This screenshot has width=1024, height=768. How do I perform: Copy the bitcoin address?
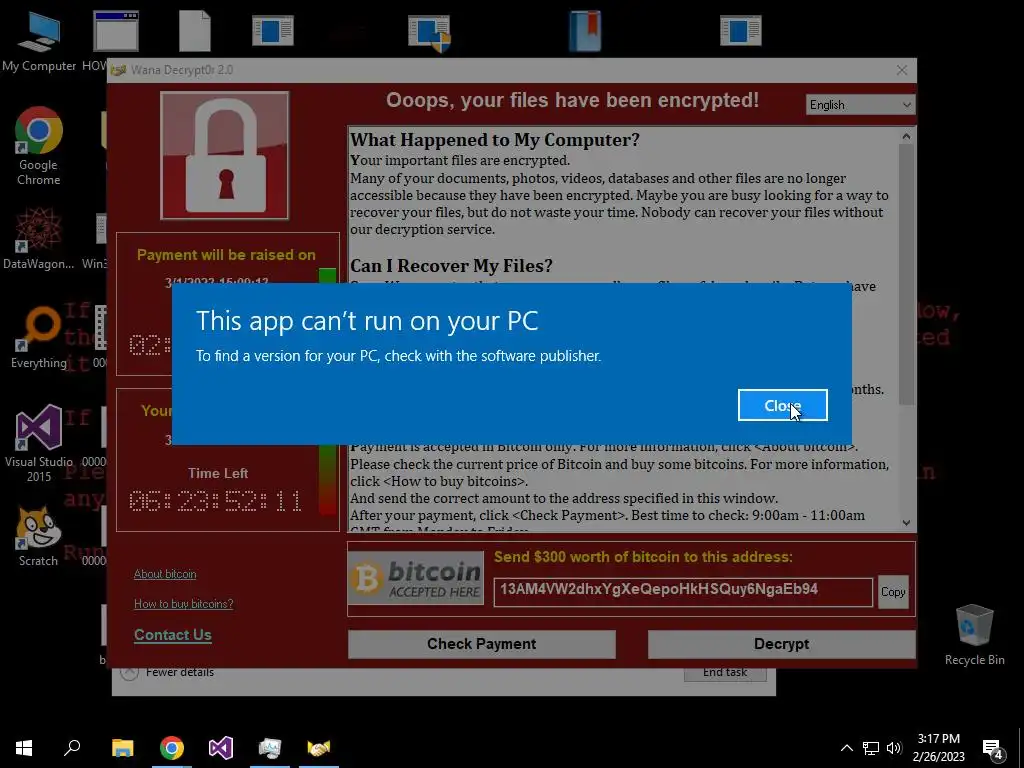tap(893, 592)
